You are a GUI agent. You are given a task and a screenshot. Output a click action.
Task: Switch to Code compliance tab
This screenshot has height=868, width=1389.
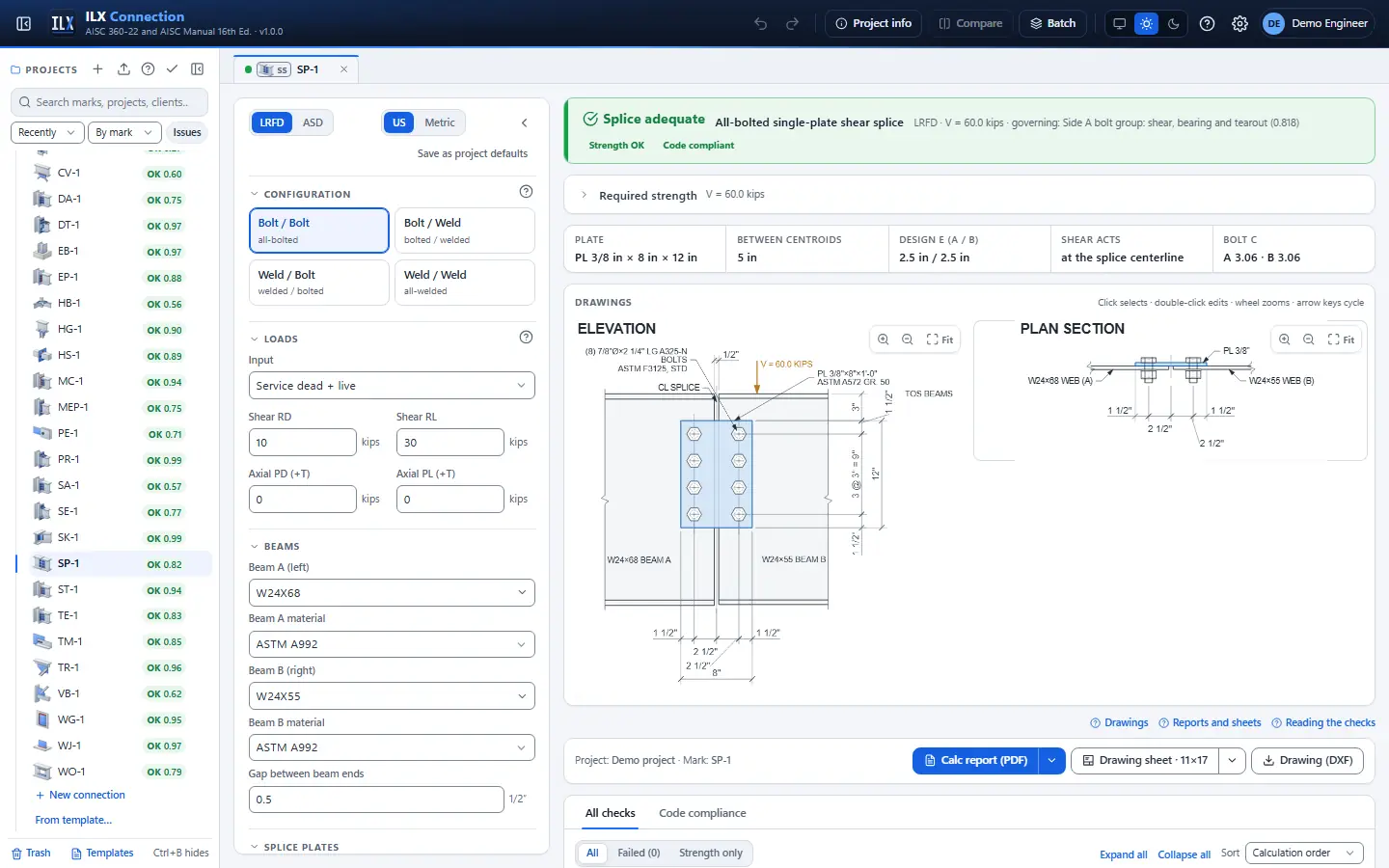point(702,813)
